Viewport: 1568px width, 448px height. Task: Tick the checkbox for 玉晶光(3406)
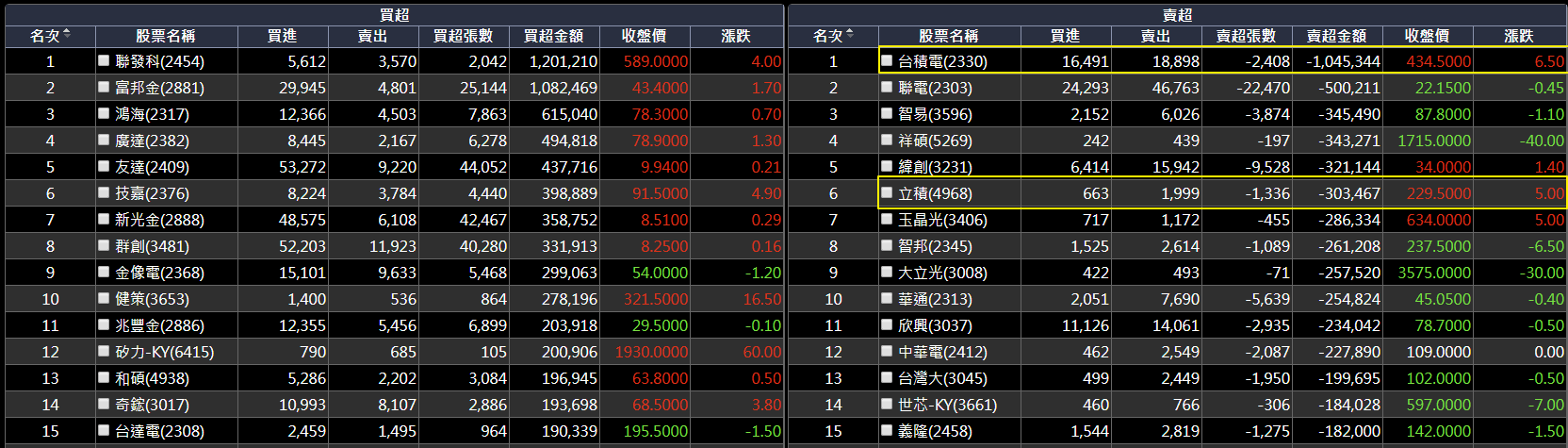coord(887,219)
